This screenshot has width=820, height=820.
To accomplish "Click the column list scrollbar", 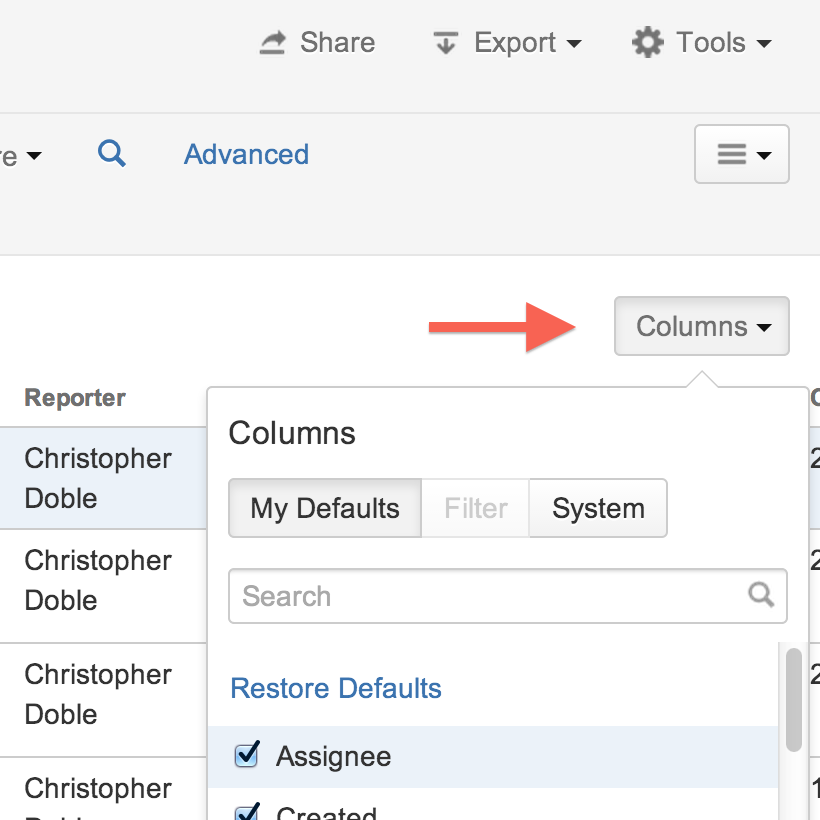I will pyautogui.click(x=794, y=699).
